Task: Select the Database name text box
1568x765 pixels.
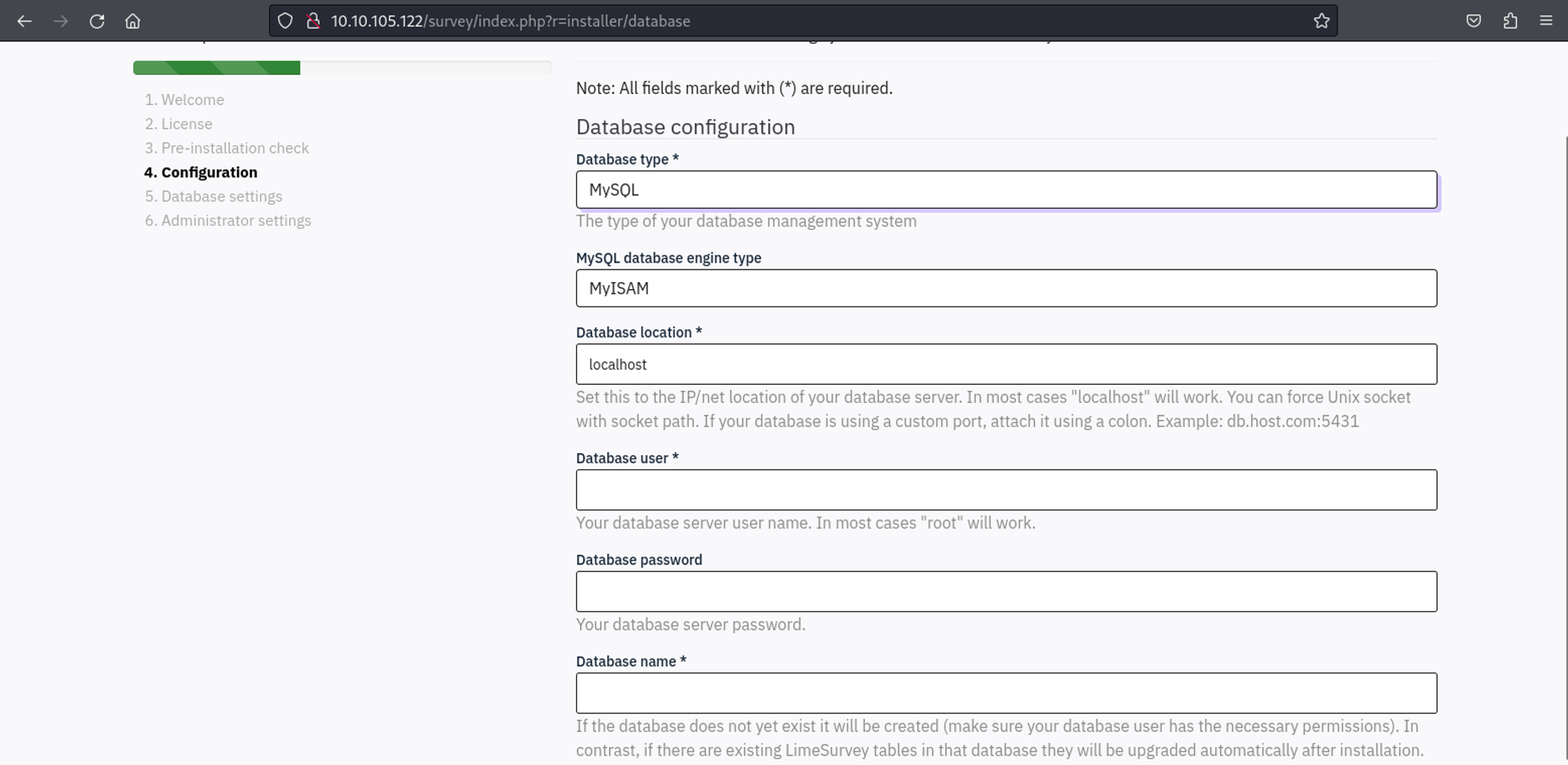Action: point(1006,693)
